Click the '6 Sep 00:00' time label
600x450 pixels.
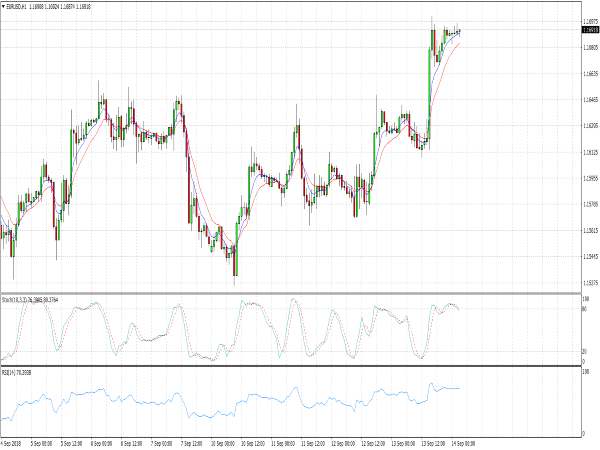(101, 443)
